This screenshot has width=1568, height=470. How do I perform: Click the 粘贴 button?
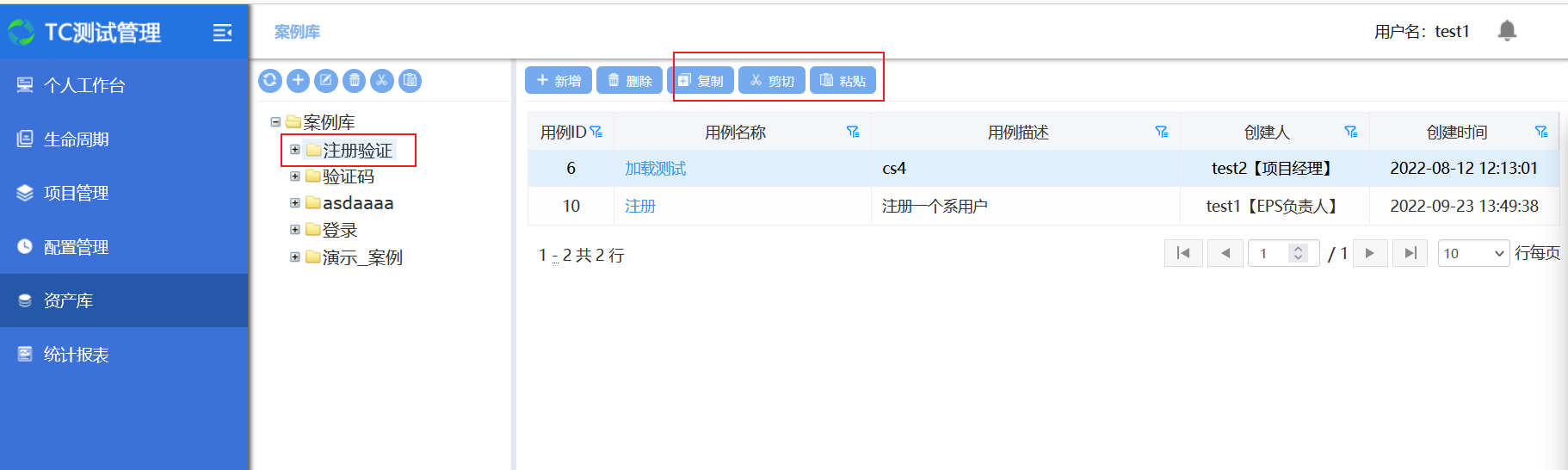pyautogui.click(x=843, y=80)
